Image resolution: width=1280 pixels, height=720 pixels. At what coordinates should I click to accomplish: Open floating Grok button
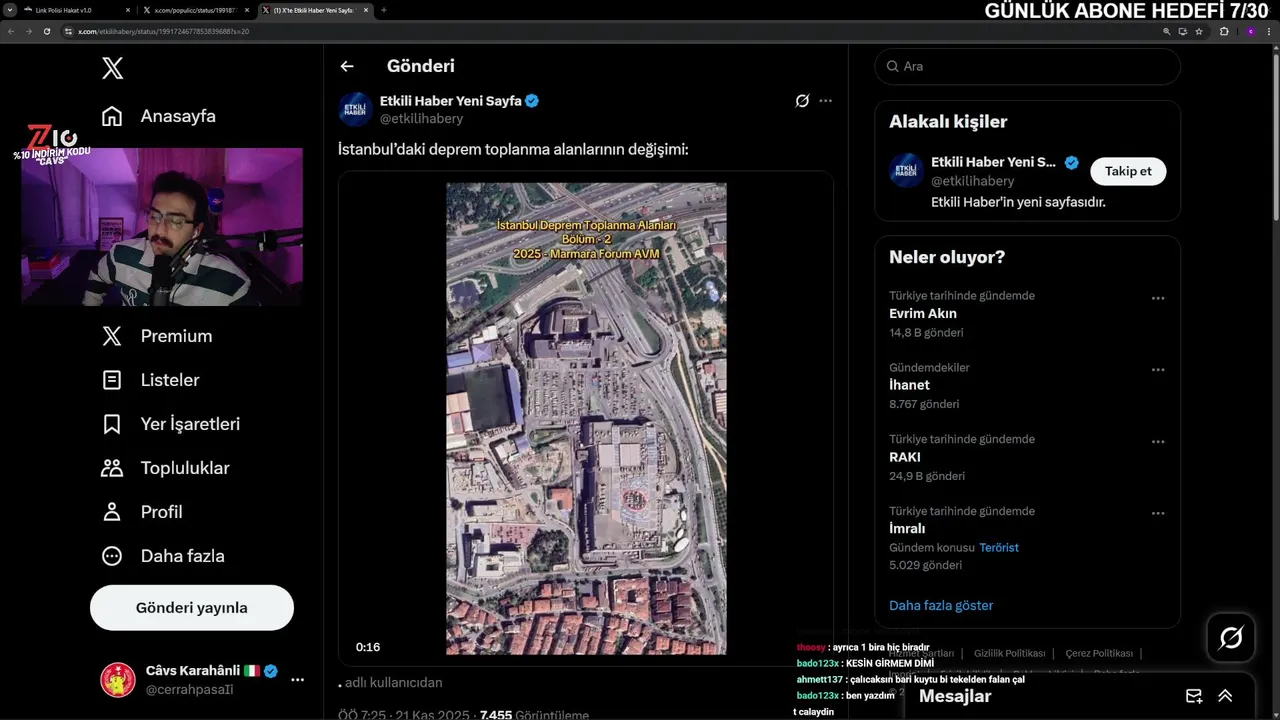1231,638
